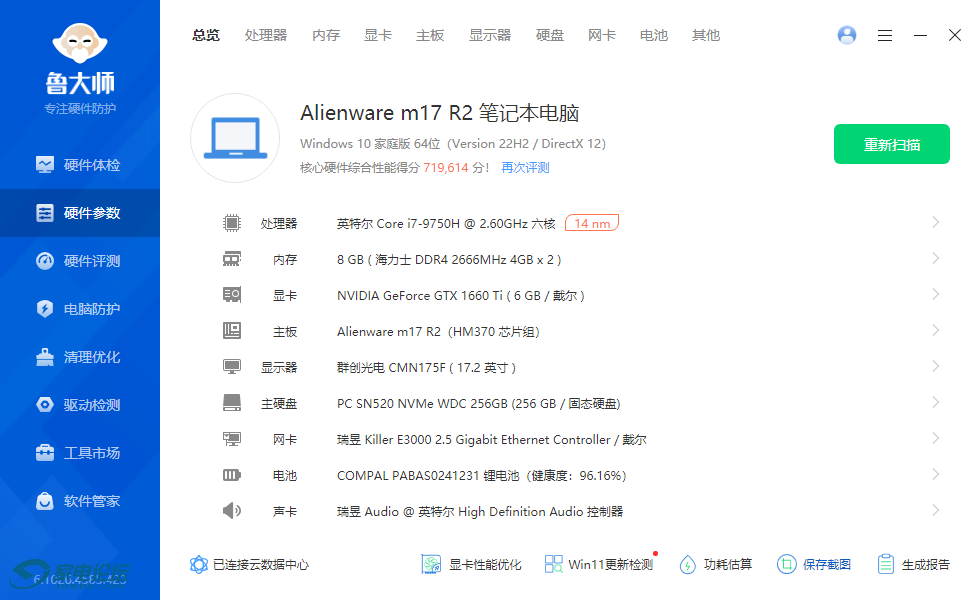Switch to the 处理器 tab
Image resolution: width=980 pixels, height=600 pixels.
point(266,36)
